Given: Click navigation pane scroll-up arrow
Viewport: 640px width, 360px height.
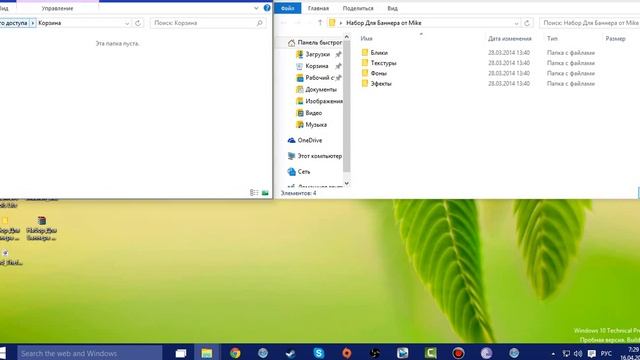Looking at the screenshot, I should [347, 37].
